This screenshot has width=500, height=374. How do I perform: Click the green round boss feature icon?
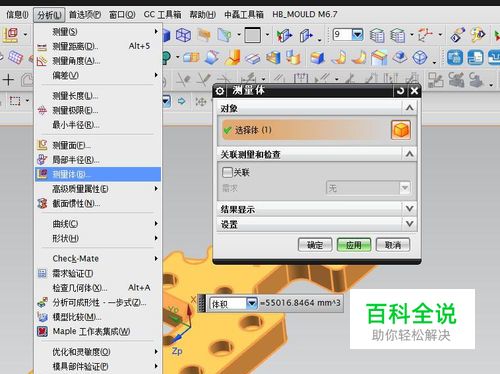tap(167, 58)
